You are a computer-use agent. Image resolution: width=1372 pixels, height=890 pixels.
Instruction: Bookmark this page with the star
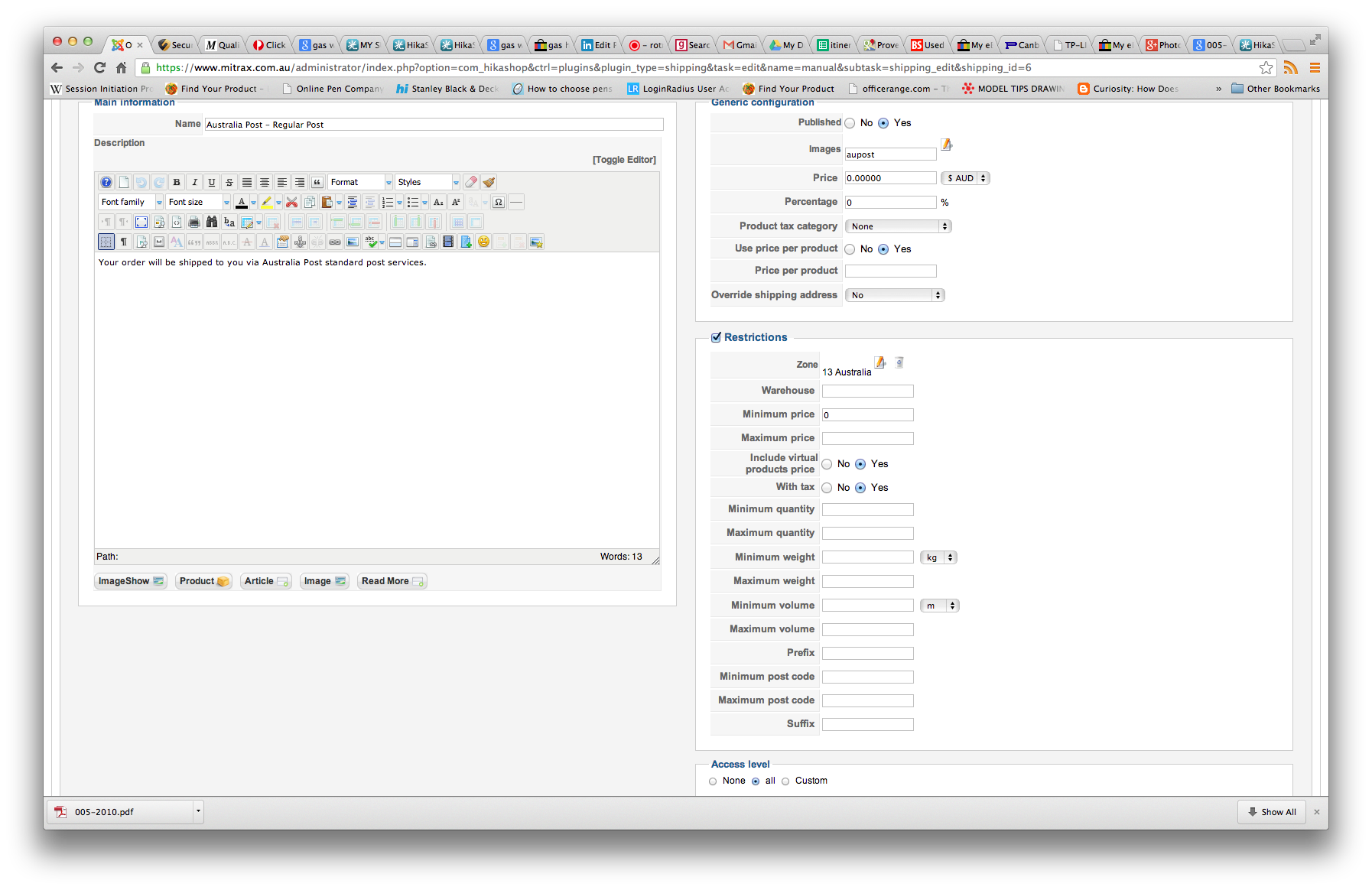pos(1266,67)
